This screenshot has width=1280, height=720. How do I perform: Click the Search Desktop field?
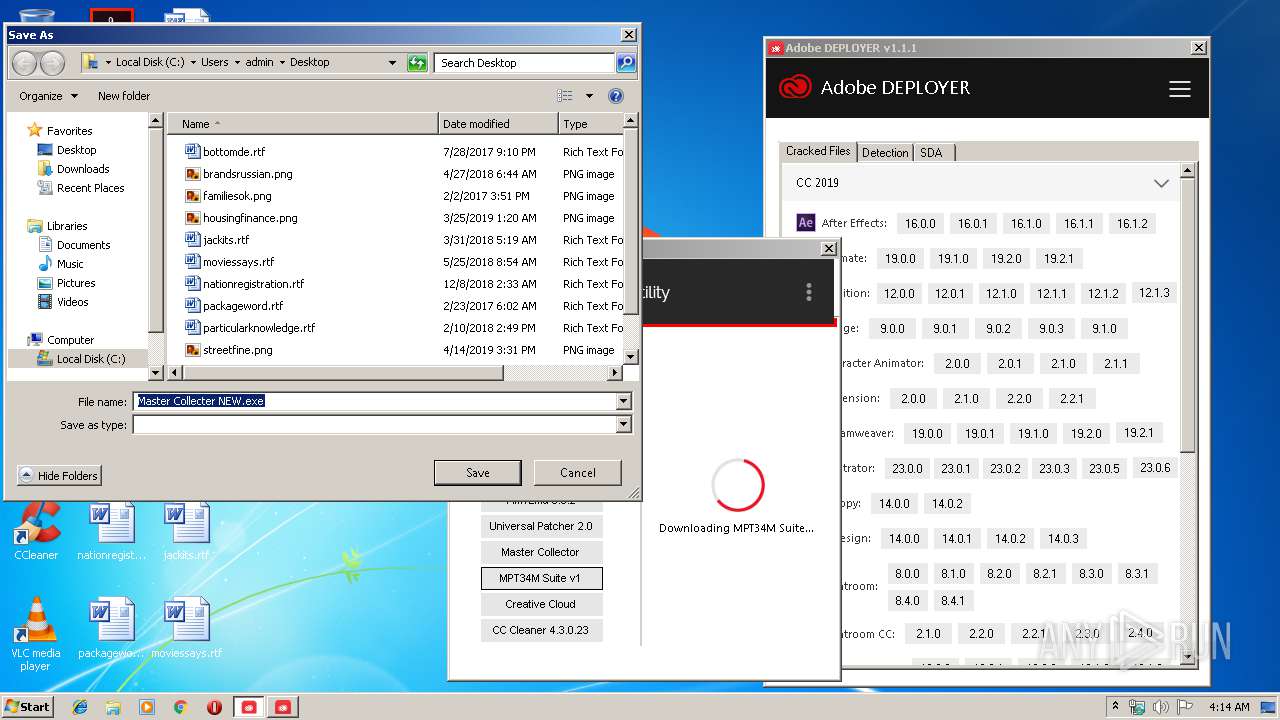point(524,63)
